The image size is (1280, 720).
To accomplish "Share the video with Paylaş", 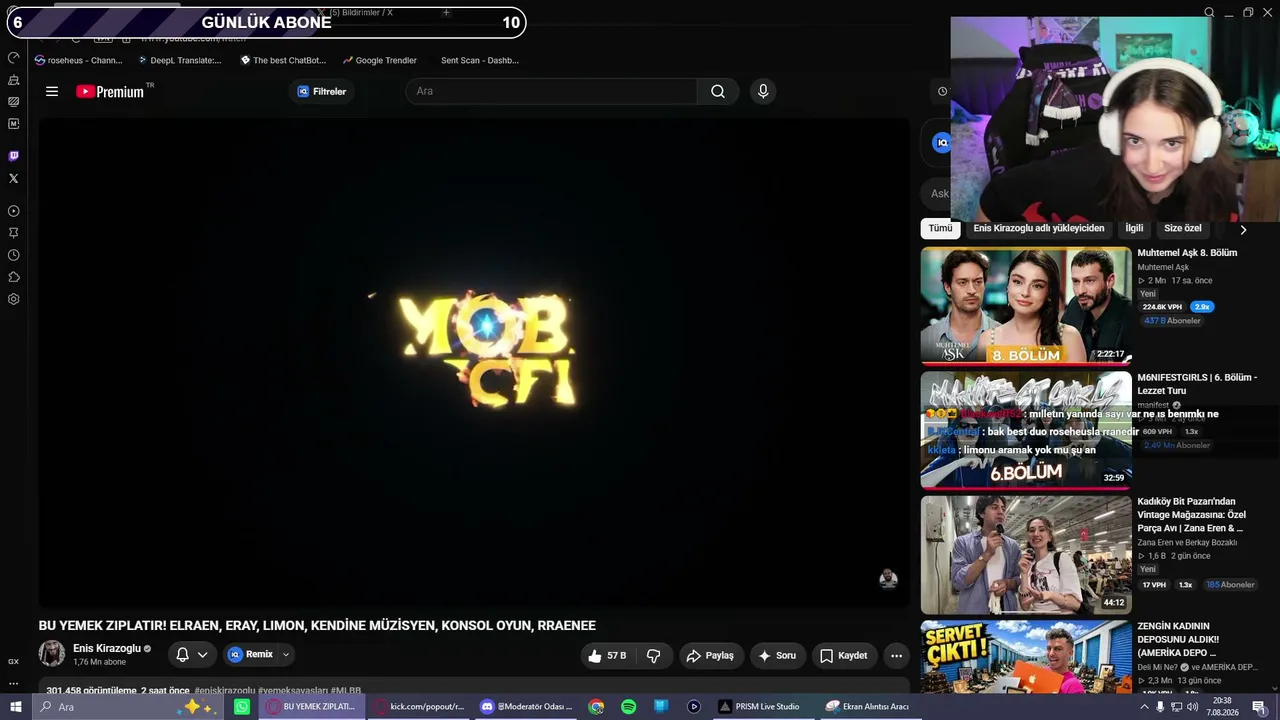I will point(711,656).
